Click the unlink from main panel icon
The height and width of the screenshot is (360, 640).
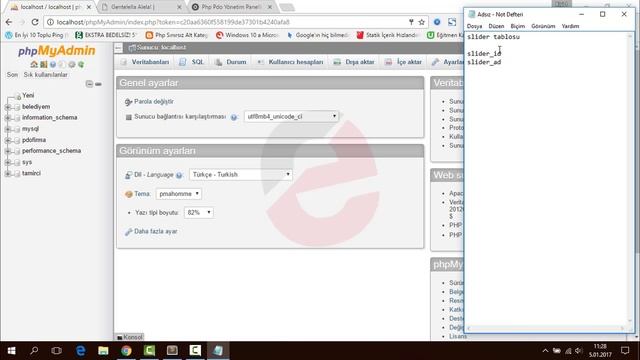point(98,84)
